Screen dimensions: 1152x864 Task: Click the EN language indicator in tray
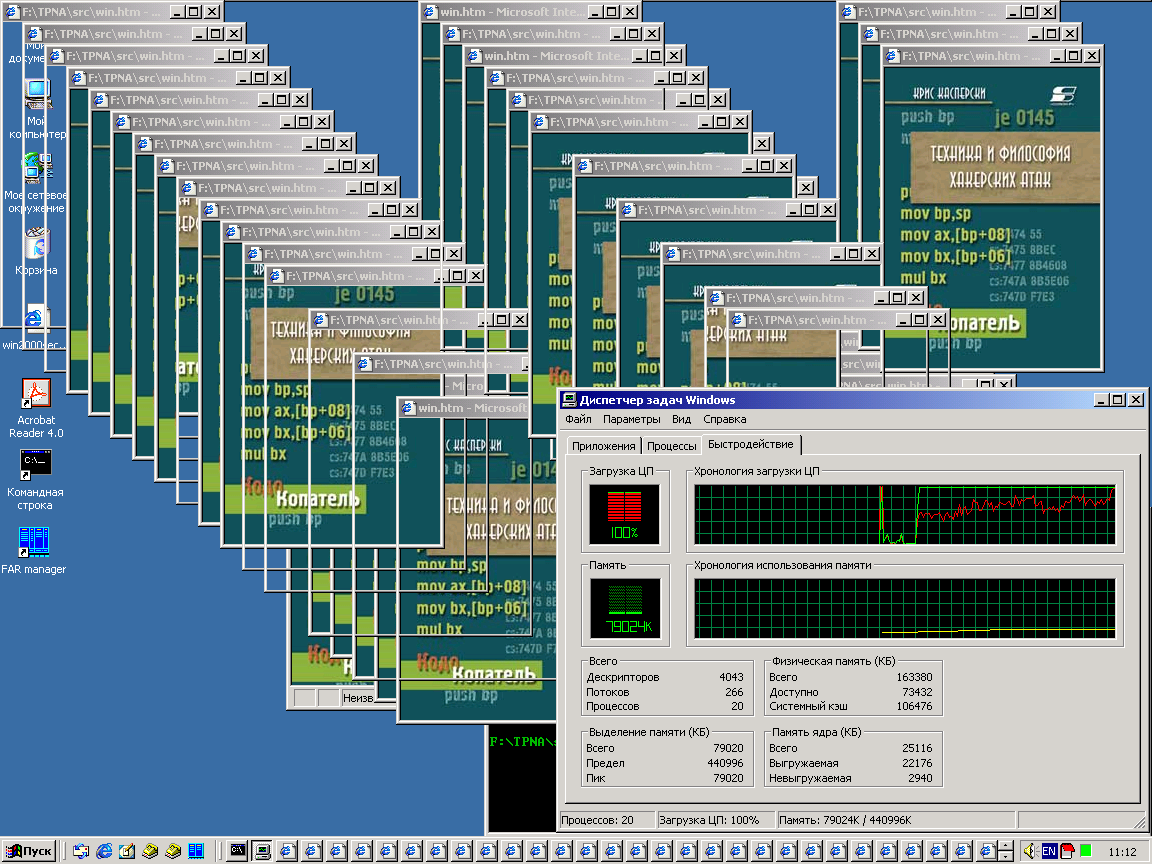coord(1049,851)
